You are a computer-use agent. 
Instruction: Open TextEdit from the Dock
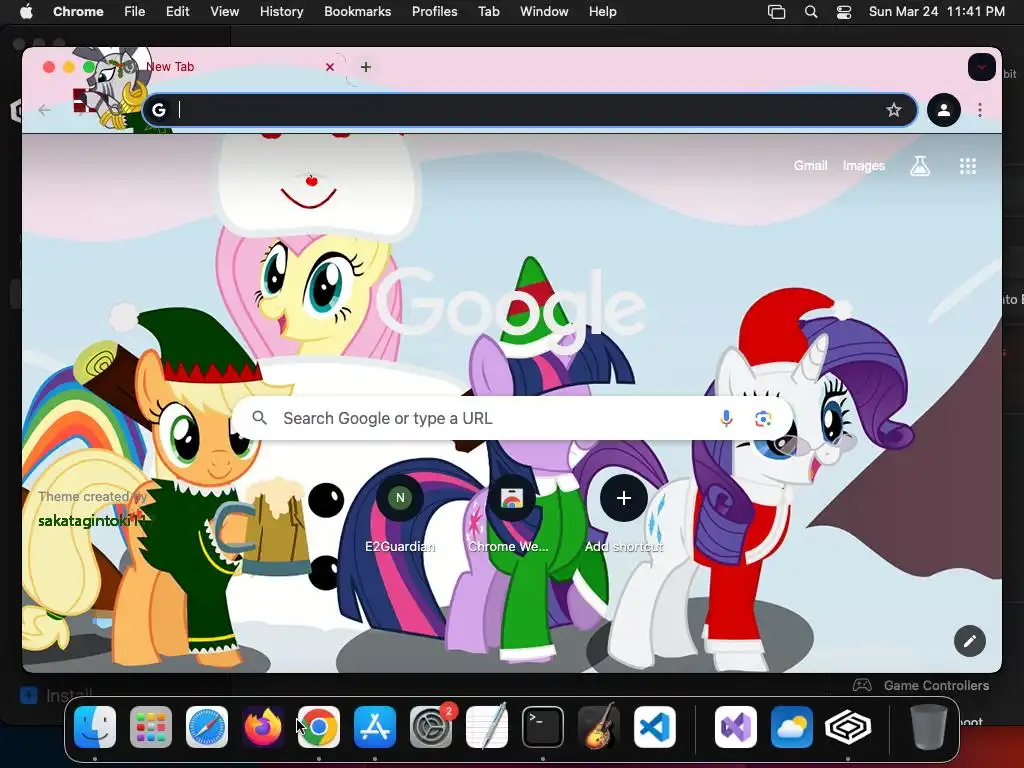487,727
